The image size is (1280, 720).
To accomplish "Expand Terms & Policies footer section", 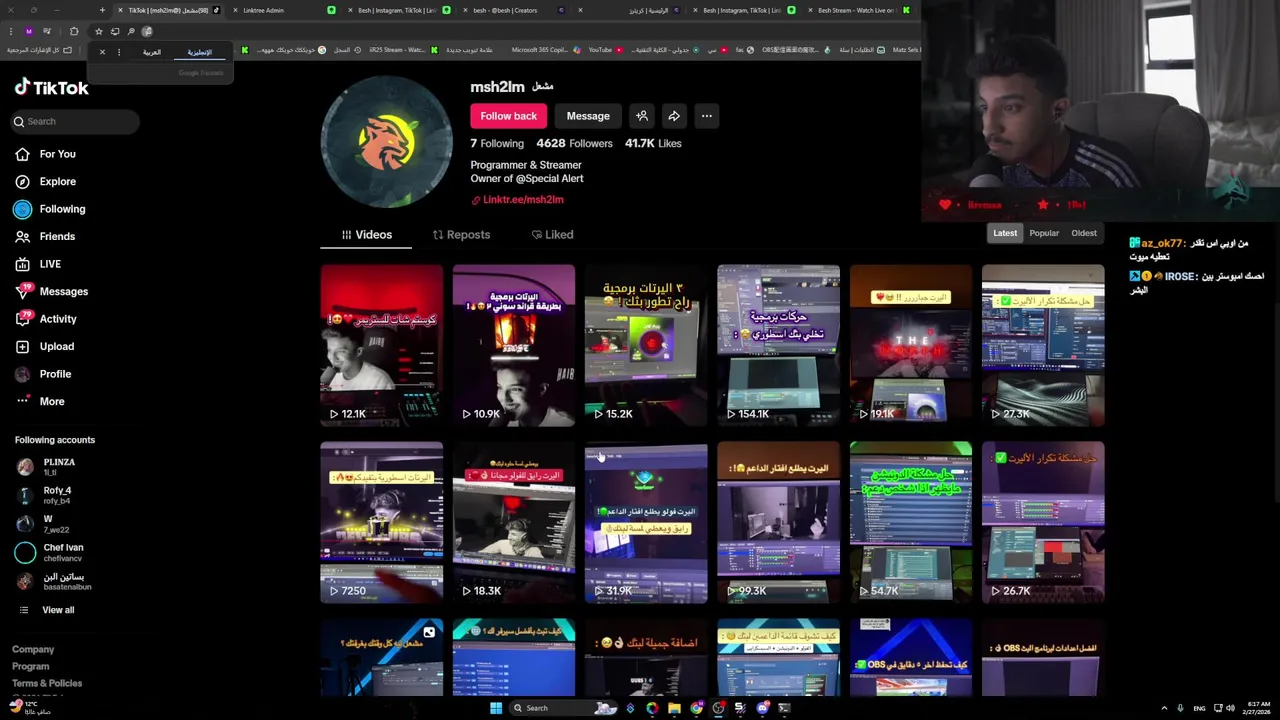I will (47, 684).
